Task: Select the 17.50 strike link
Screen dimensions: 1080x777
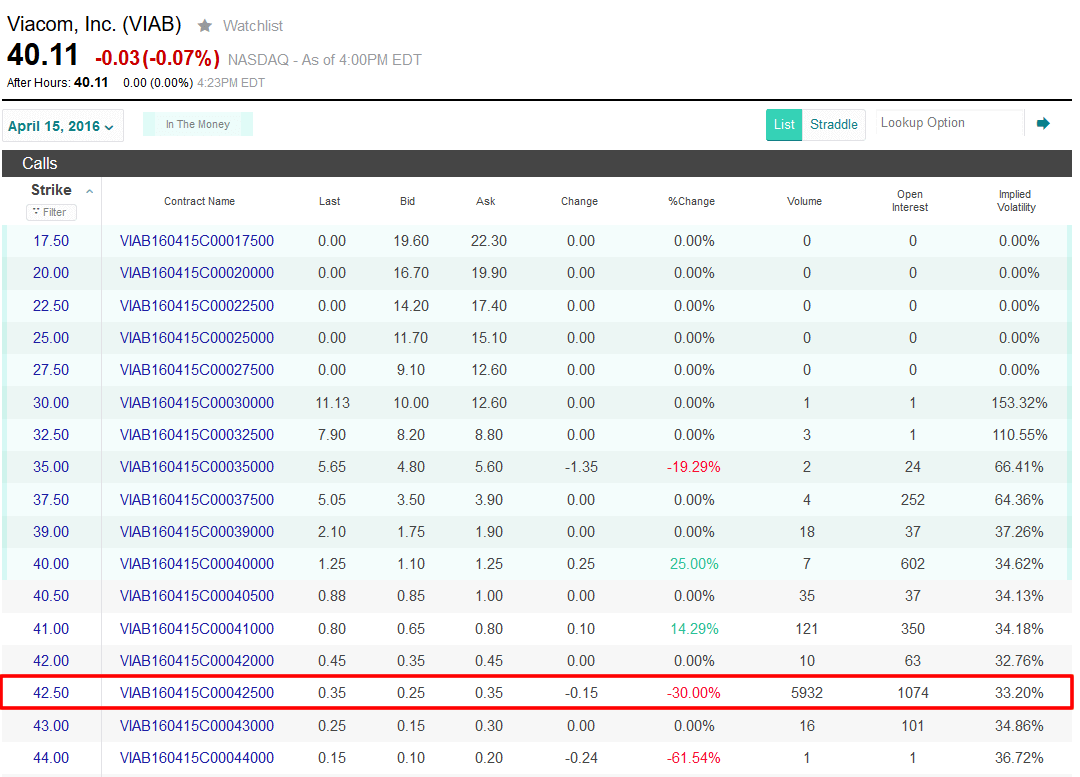Action: pos(51,241)
